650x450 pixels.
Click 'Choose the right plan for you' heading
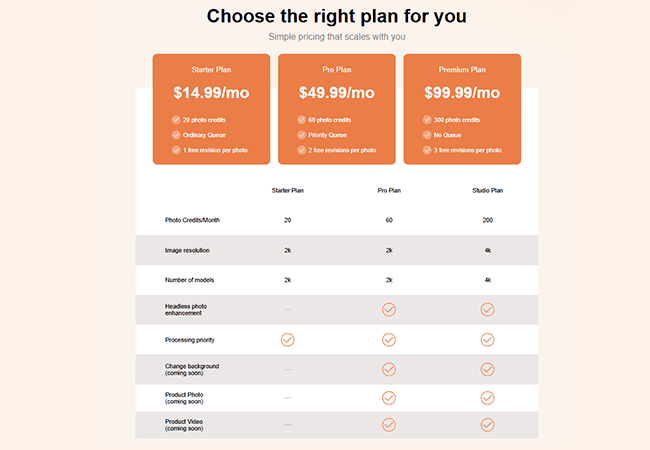tap(336, 17)
